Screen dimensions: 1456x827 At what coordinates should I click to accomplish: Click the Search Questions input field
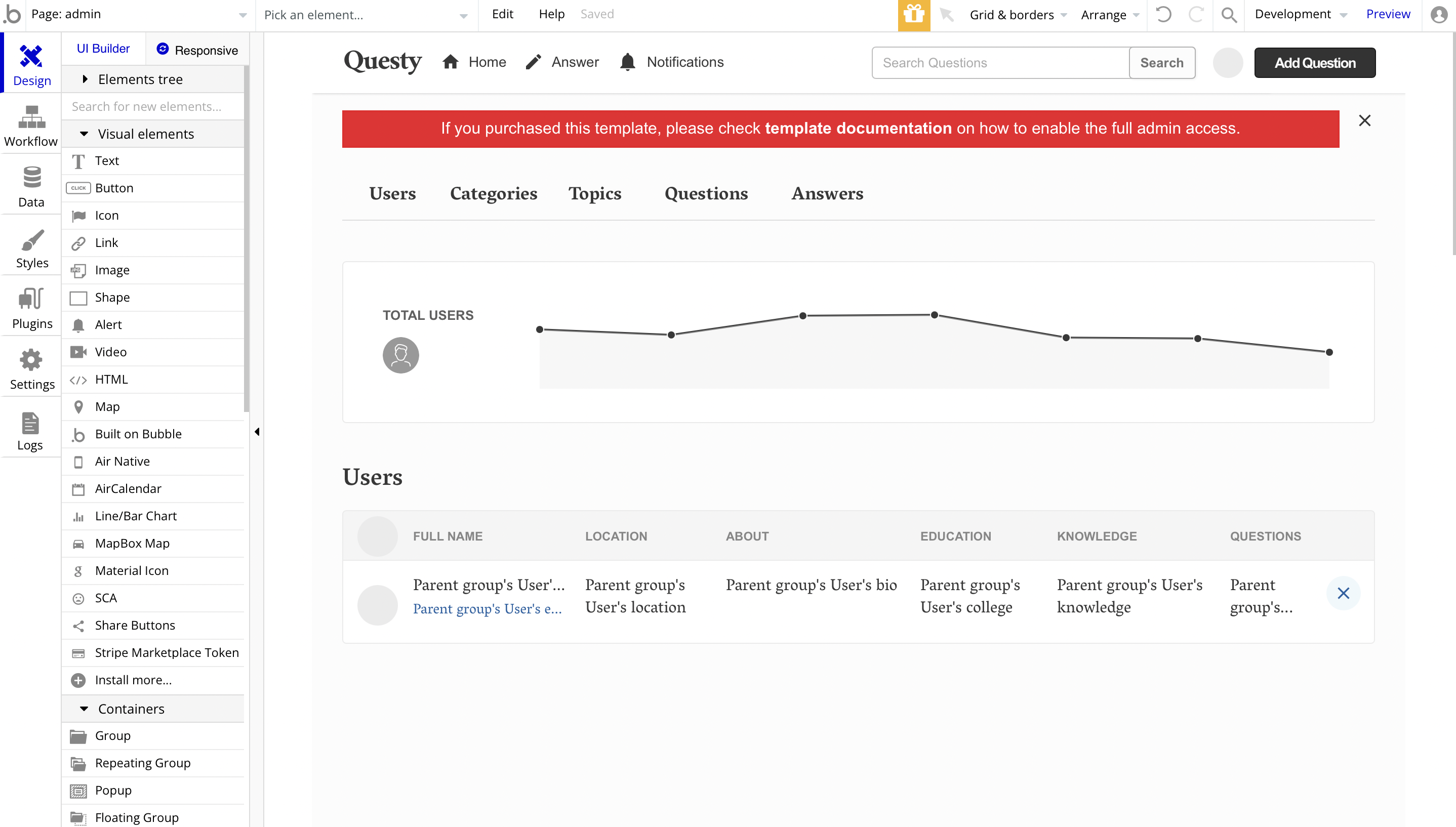coord(1000,63)
